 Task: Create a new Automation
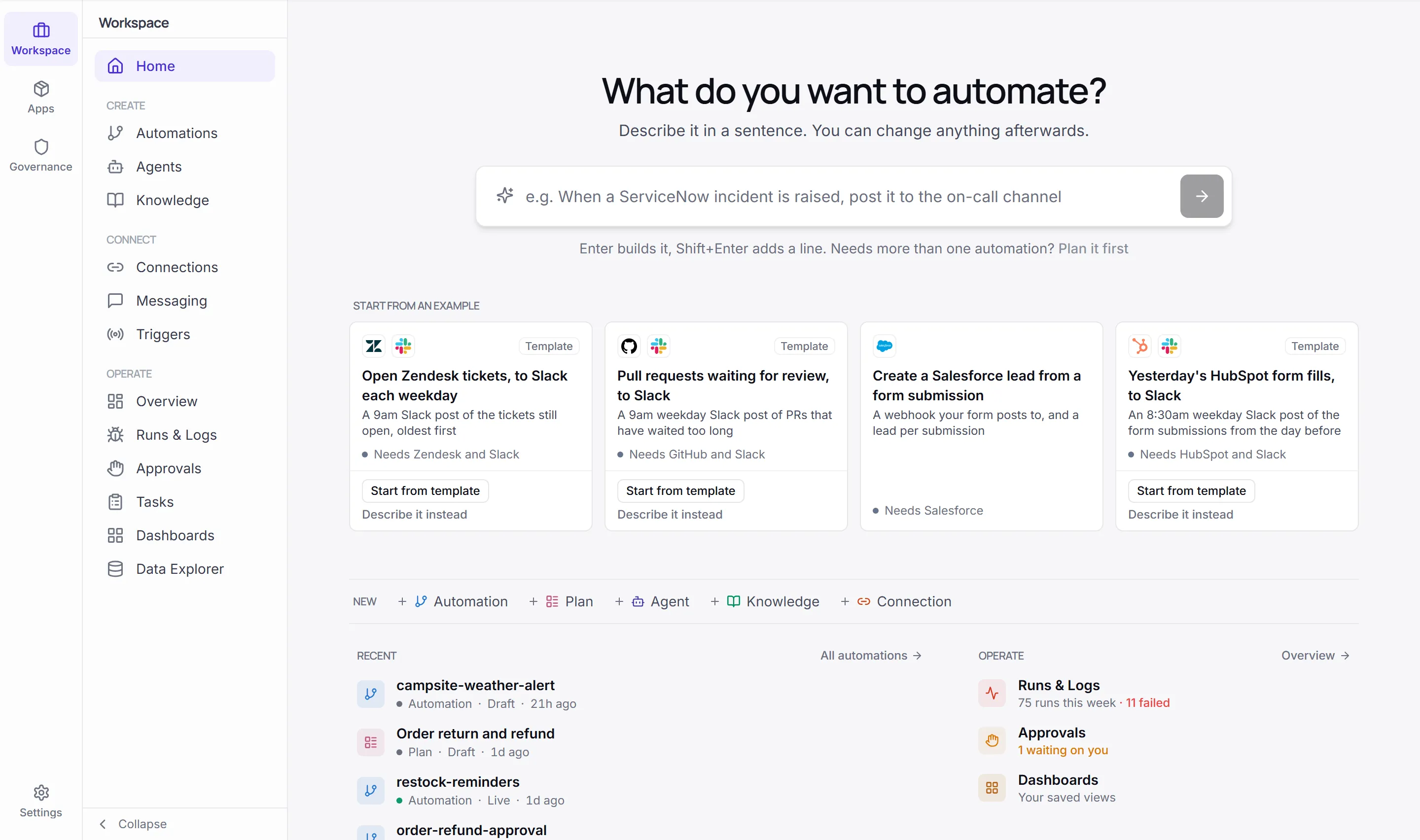(x=453, y=602)
